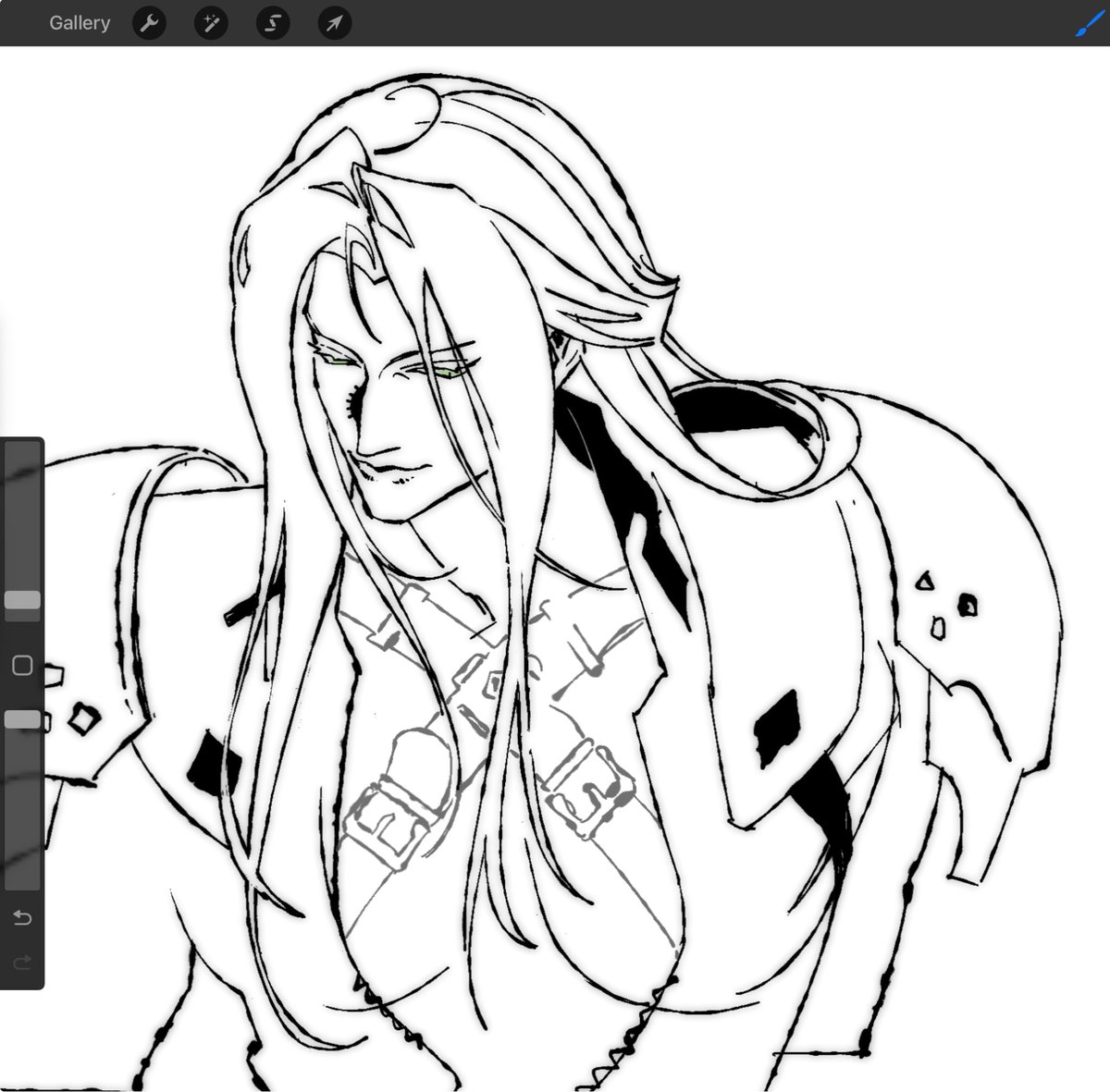Undo the last stroke
The width and height of the screenshot is (1110, 1092).
click(x=22, y=917)
